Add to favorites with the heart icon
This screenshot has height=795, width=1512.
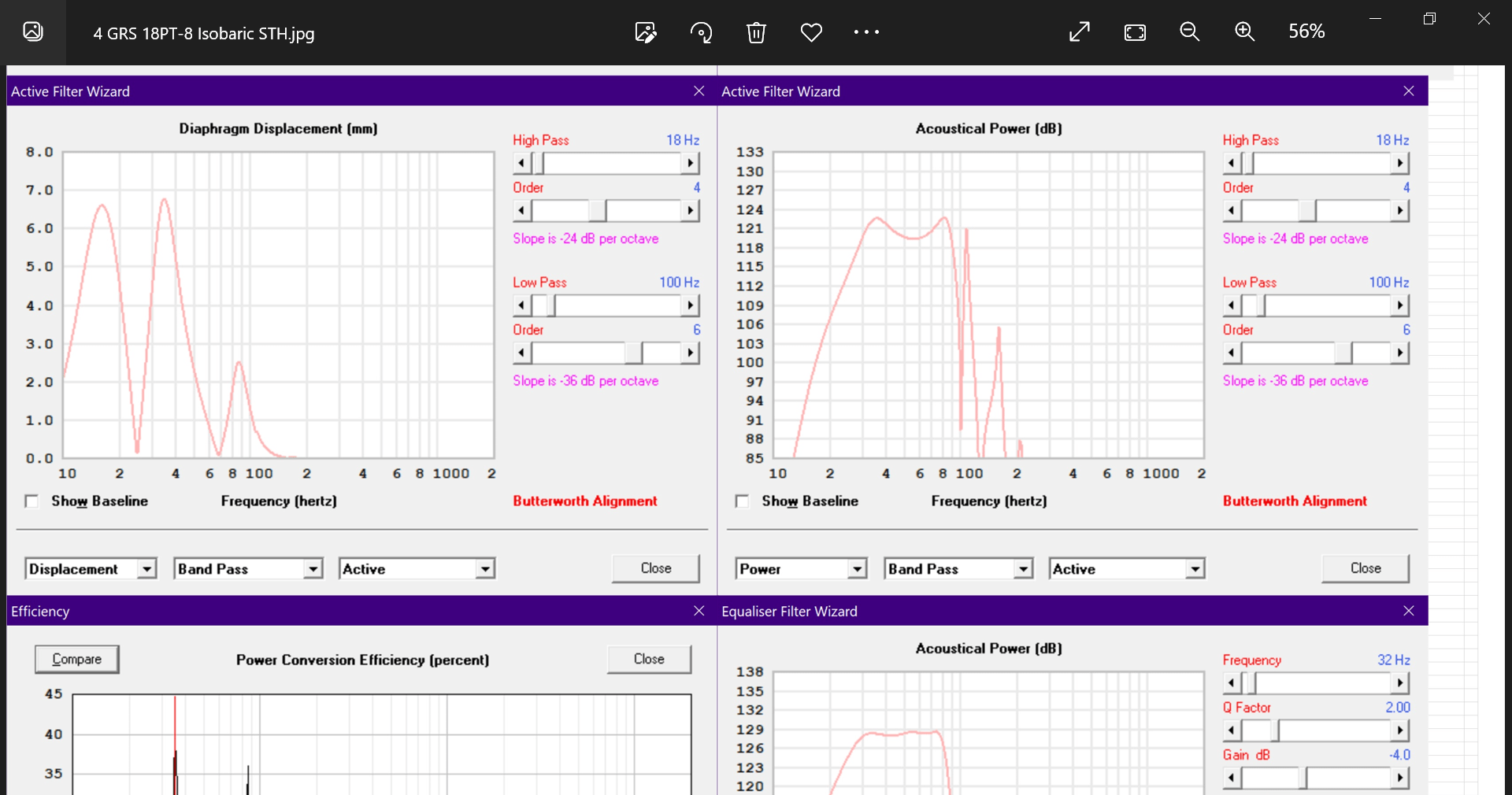pyautogui.click(x=811, y=32)
